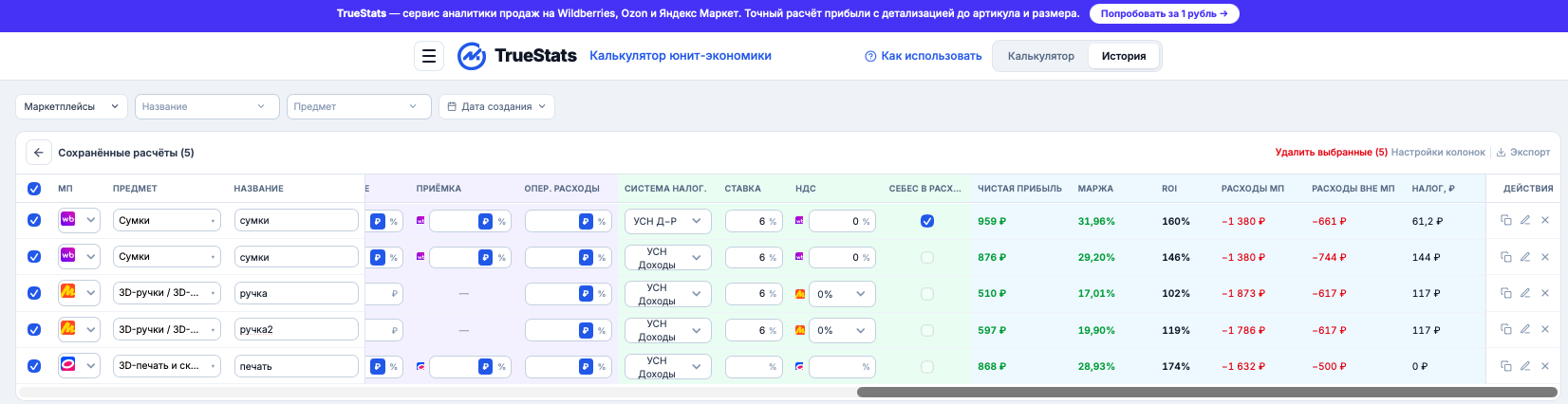The height and width of the screenshot is (404, 1568).
Task: Open marketplace selector in ручка2 row
Action: tap(79, 329)
